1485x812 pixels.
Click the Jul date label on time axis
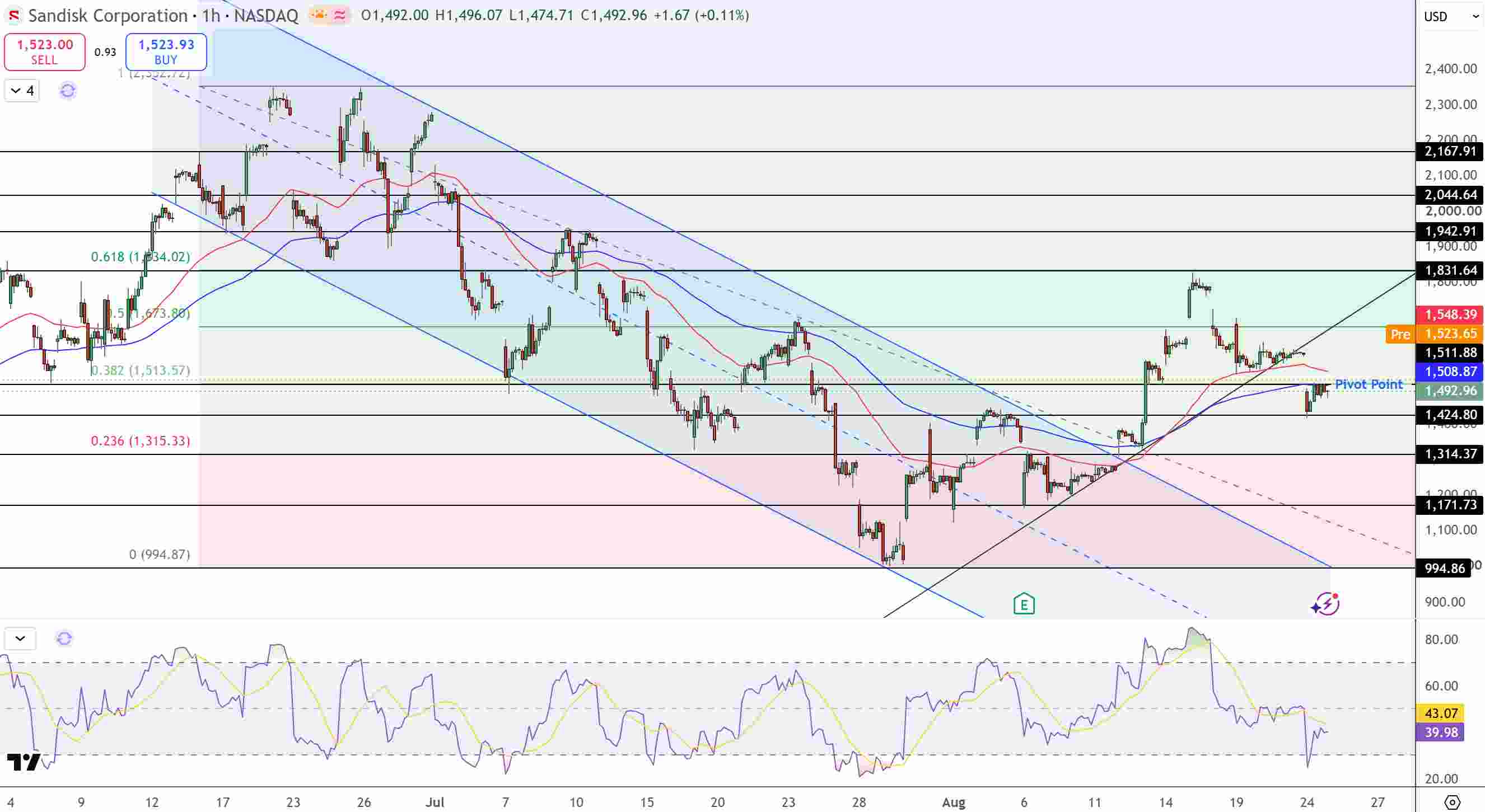435,802
